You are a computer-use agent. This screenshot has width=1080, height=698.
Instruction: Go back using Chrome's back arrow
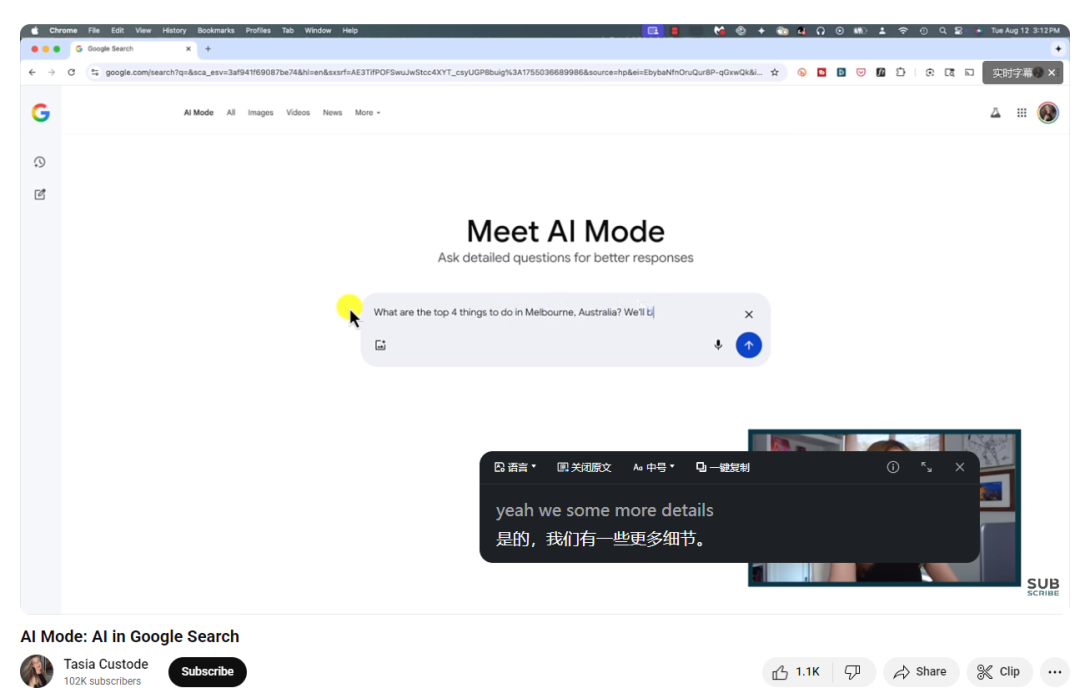pyautogui.click(x=32, y=72)
